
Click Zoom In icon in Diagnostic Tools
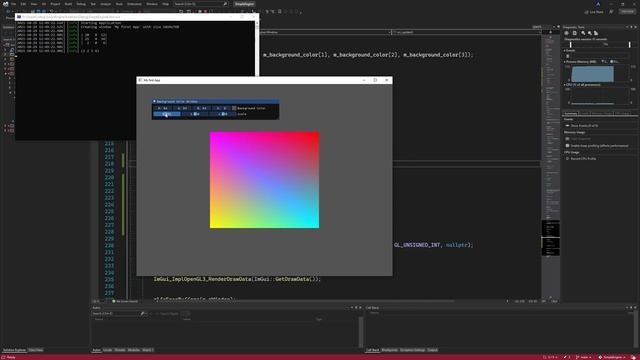(583, 33)
